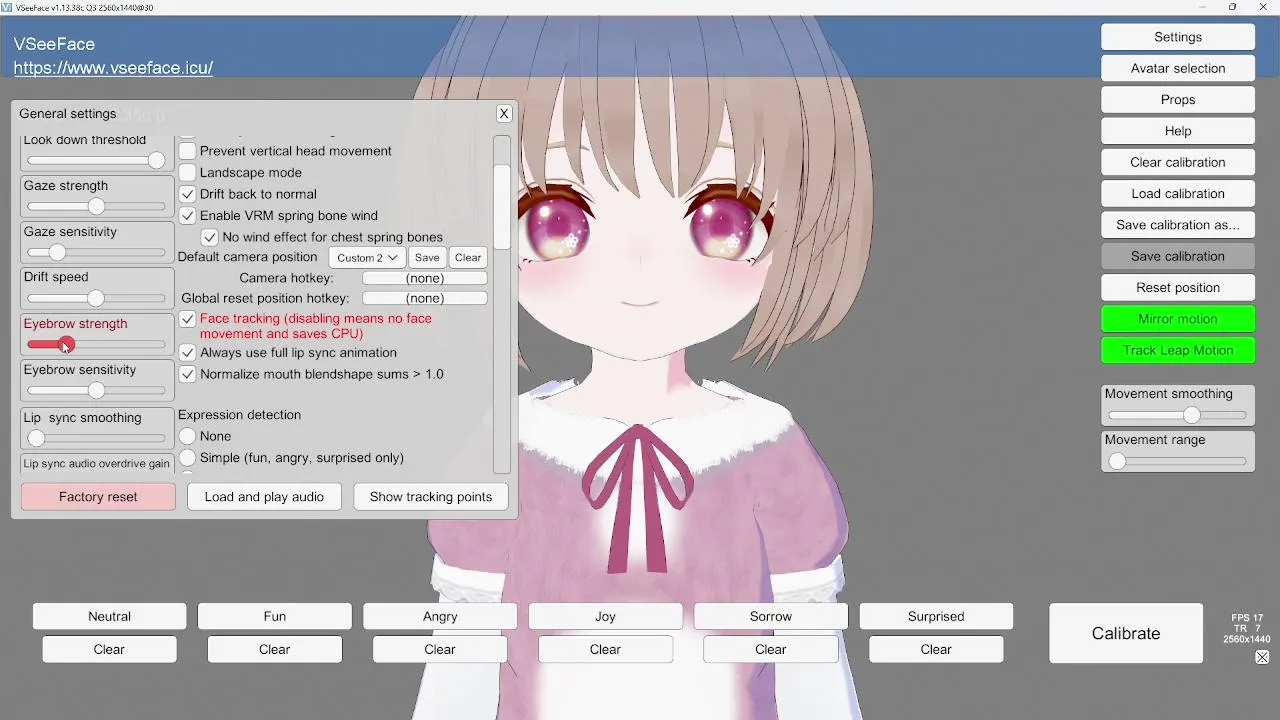Click Clear calibration
Viewport: 1280px width, 720px height.
click(x=1178, y=162)
